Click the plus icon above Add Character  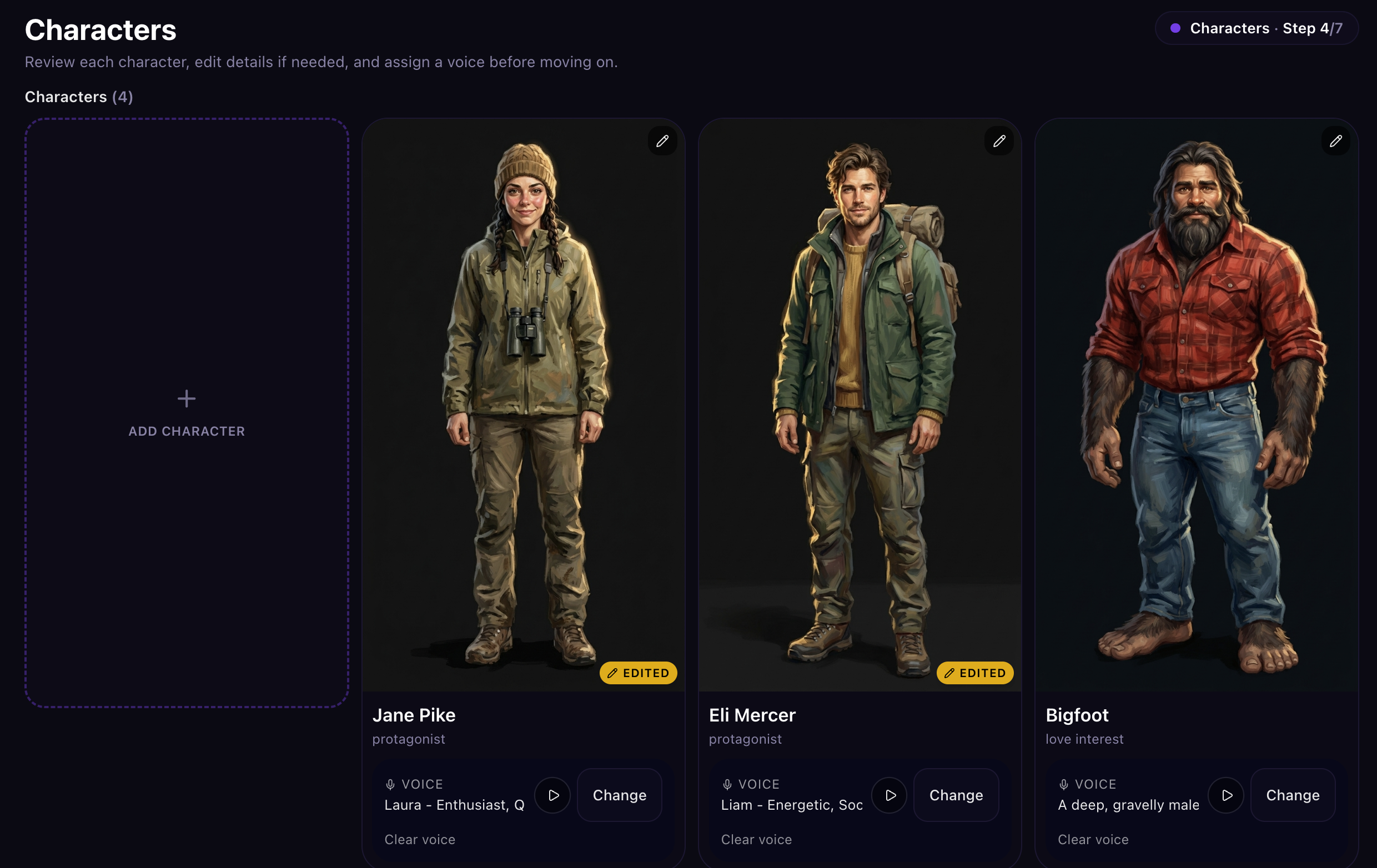point(187,398)
